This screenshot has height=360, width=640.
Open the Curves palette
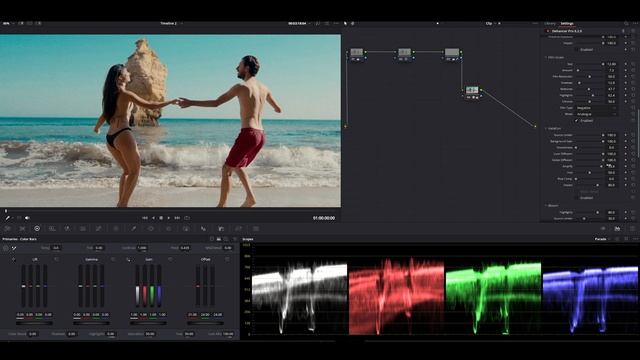pos(98,229)
